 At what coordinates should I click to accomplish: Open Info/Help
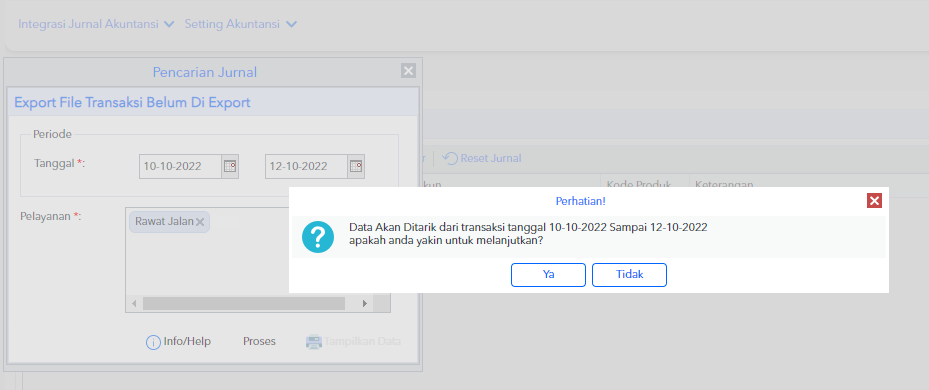[178, 342]
